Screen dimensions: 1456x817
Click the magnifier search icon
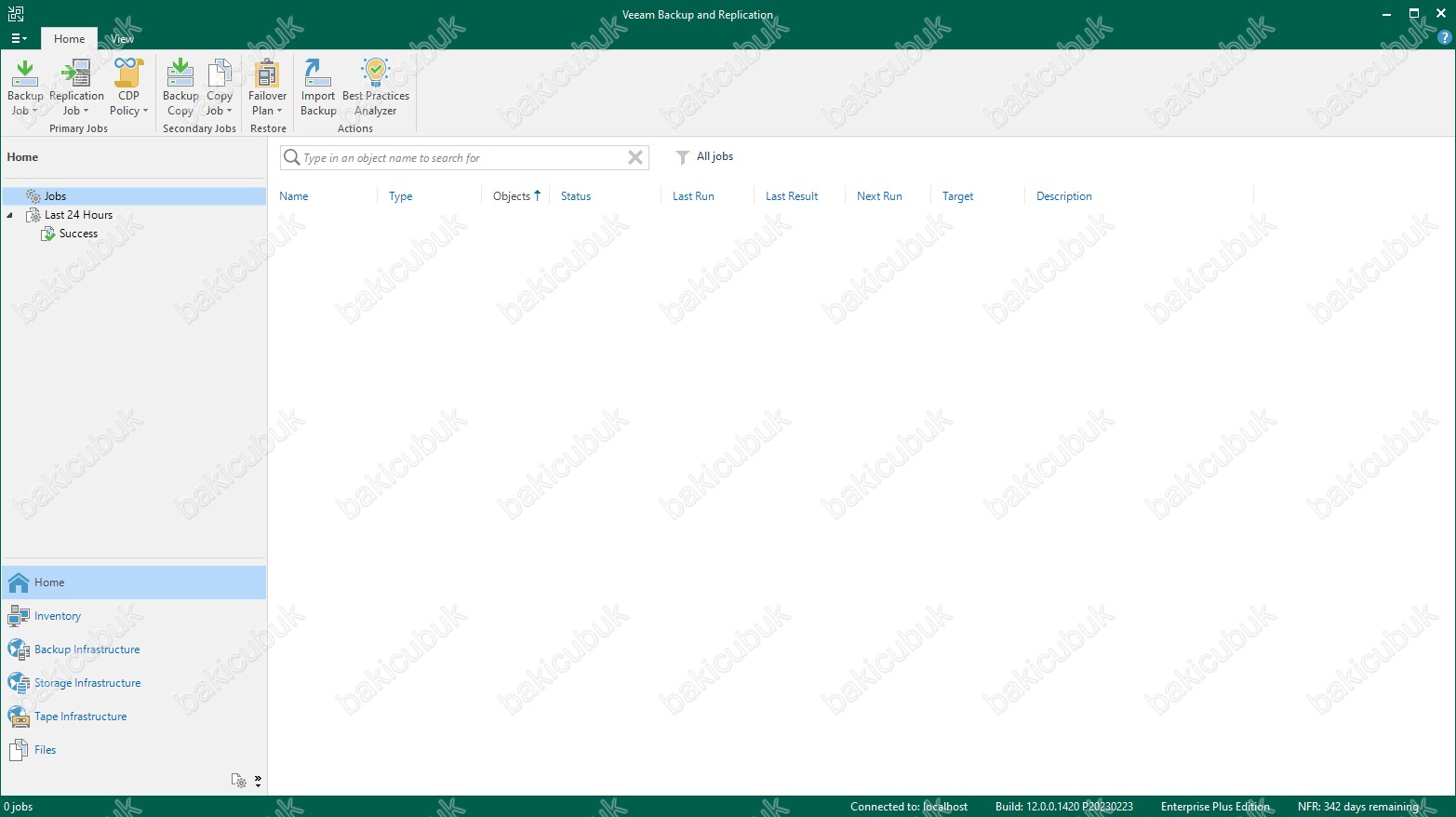click(291, 157)
